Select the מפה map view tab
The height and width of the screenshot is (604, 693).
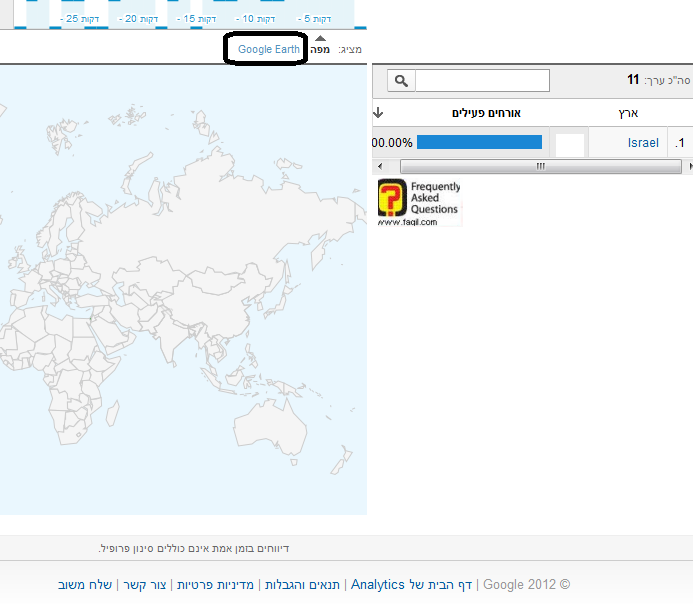[320, 49]
